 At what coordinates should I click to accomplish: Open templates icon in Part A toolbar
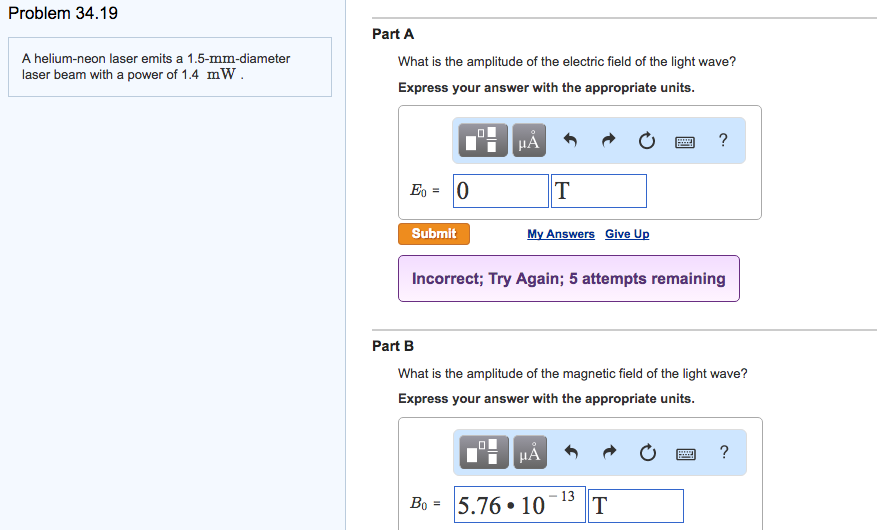[484, 141]
